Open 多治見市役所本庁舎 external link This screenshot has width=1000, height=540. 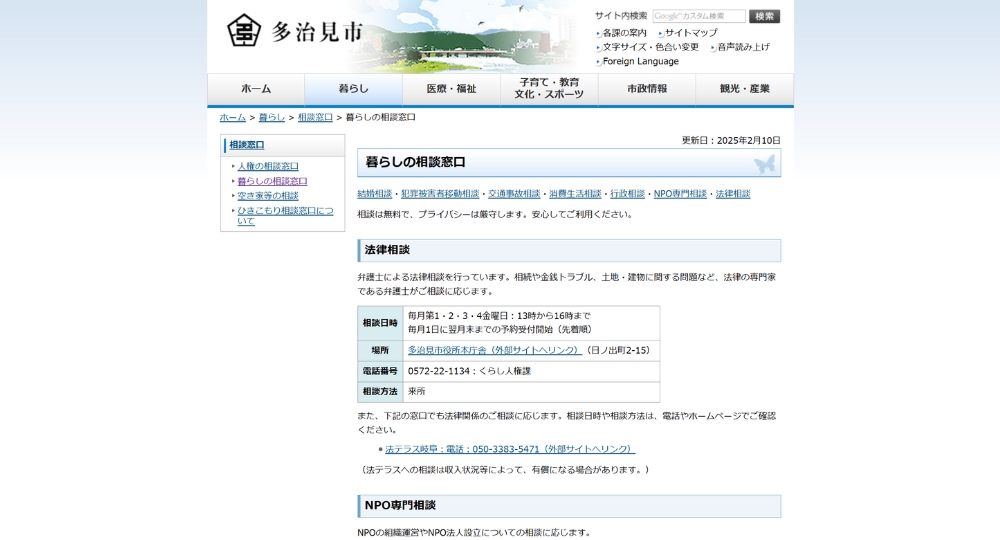click(x=495, y=351)
